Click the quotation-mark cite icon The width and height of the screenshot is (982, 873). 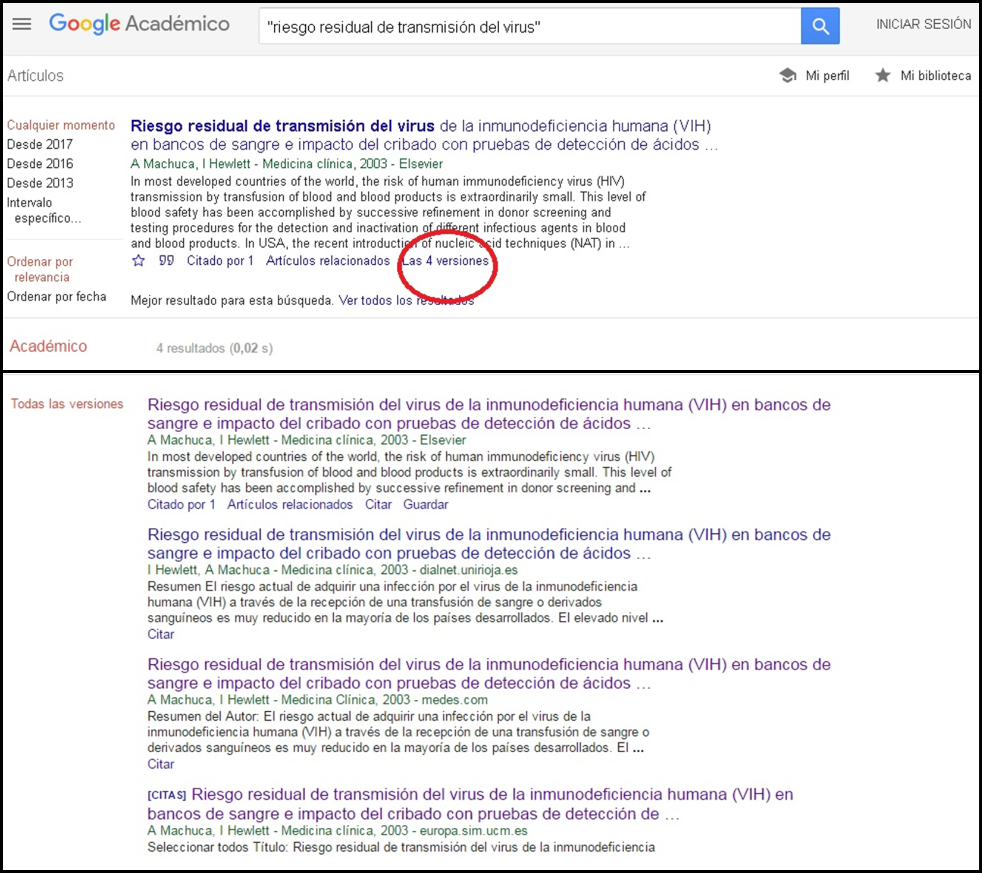[167, 261]
